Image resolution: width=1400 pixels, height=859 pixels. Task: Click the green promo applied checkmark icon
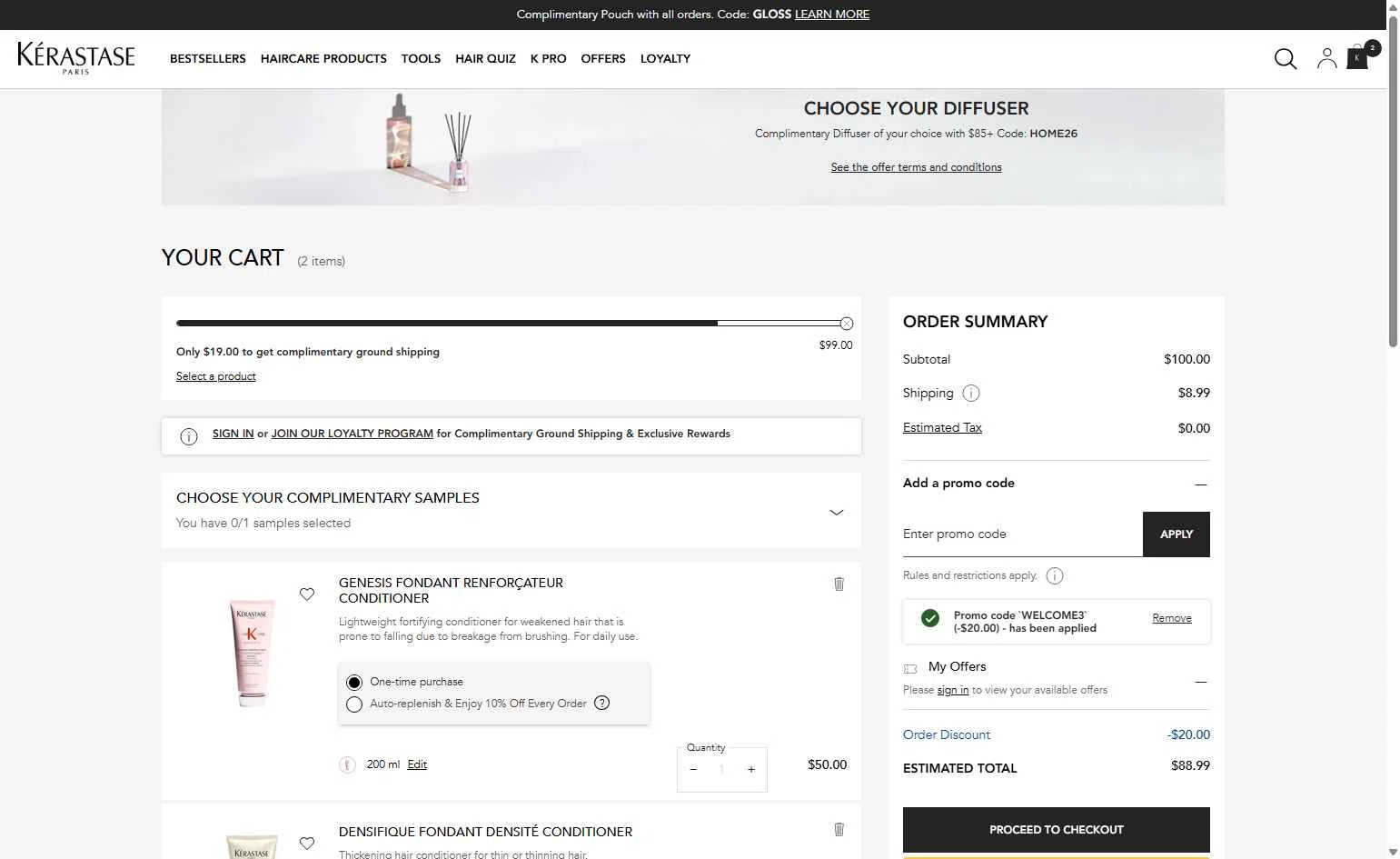(930, 618)
